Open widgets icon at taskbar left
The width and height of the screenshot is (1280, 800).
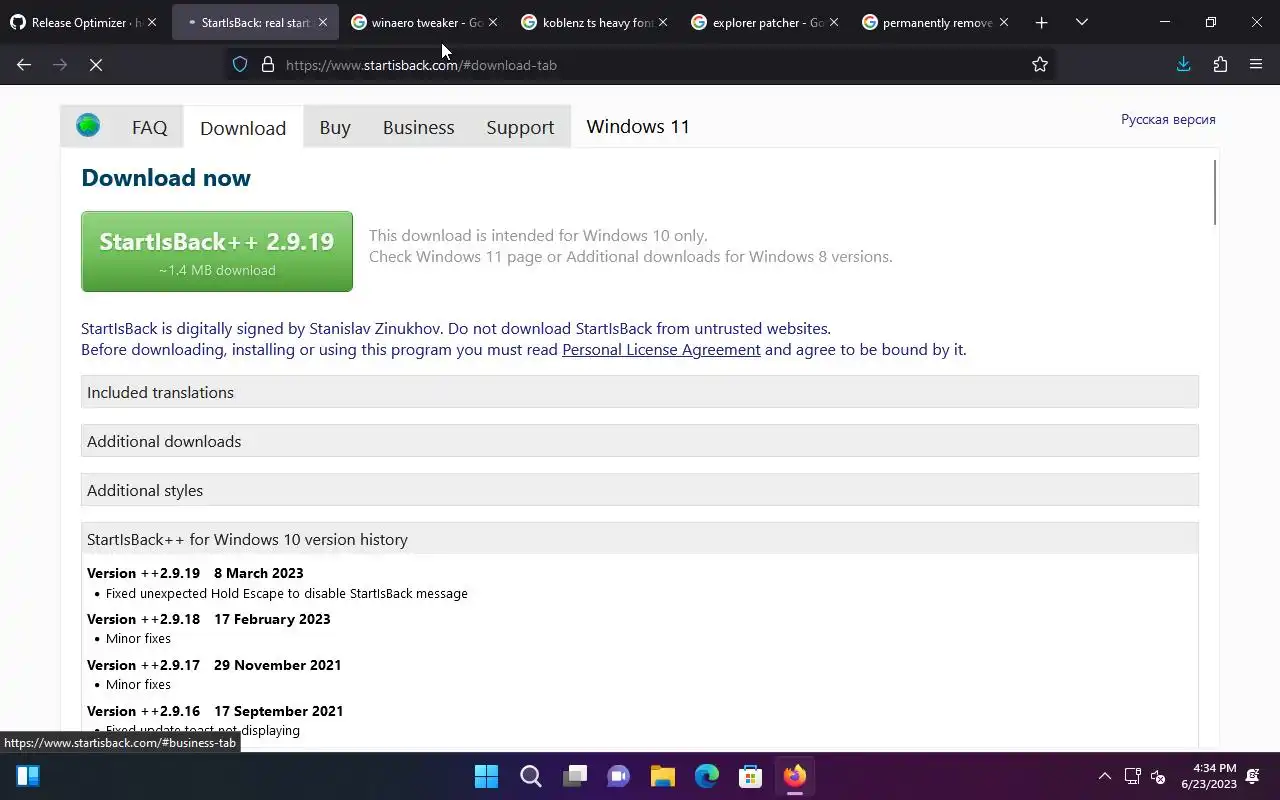click(28, 776)
